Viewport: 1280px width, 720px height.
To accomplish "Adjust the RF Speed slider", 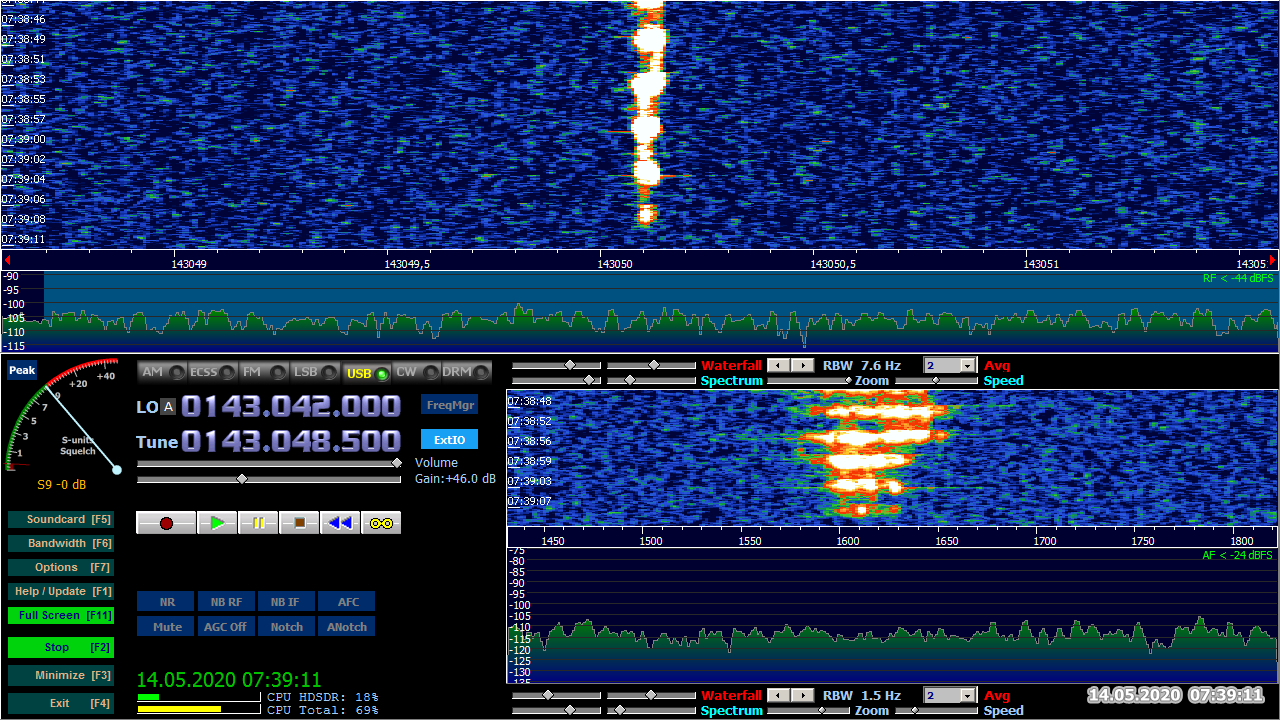I will [x=937, y=380].
